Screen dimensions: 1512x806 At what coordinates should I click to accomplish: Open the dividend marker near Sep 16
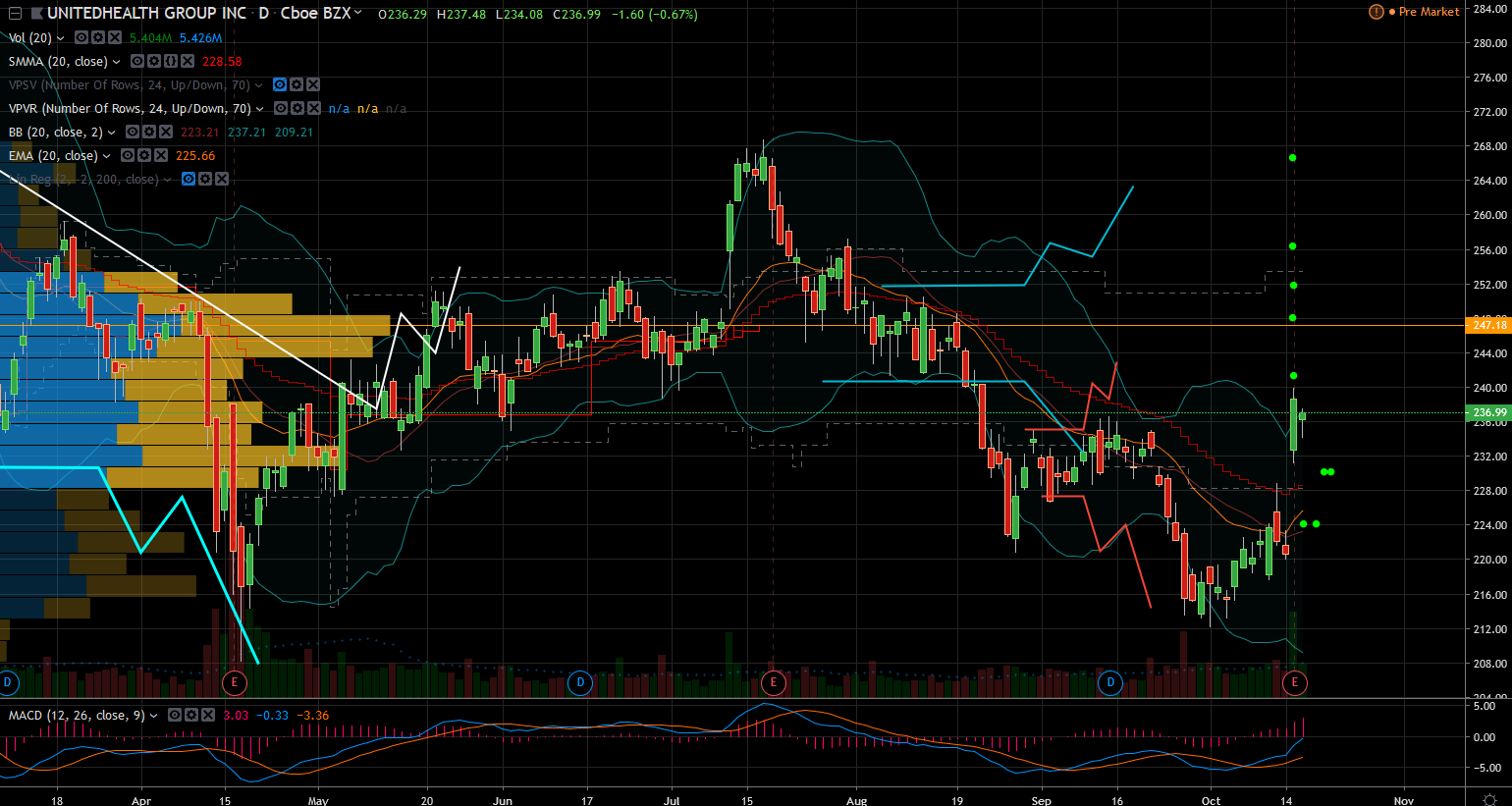click(1110, 682)
